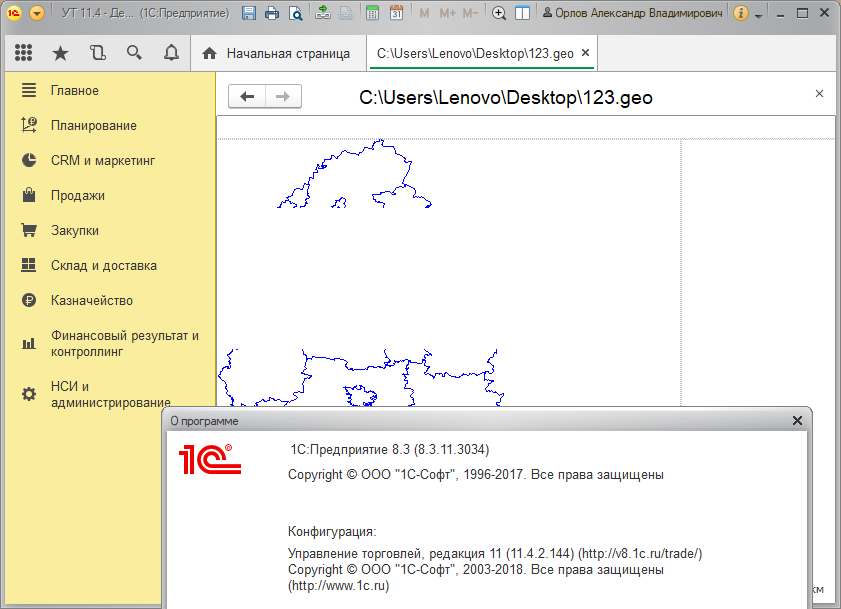Open the search magnifier
841x609 pixels.
click(x=134, y=53)
